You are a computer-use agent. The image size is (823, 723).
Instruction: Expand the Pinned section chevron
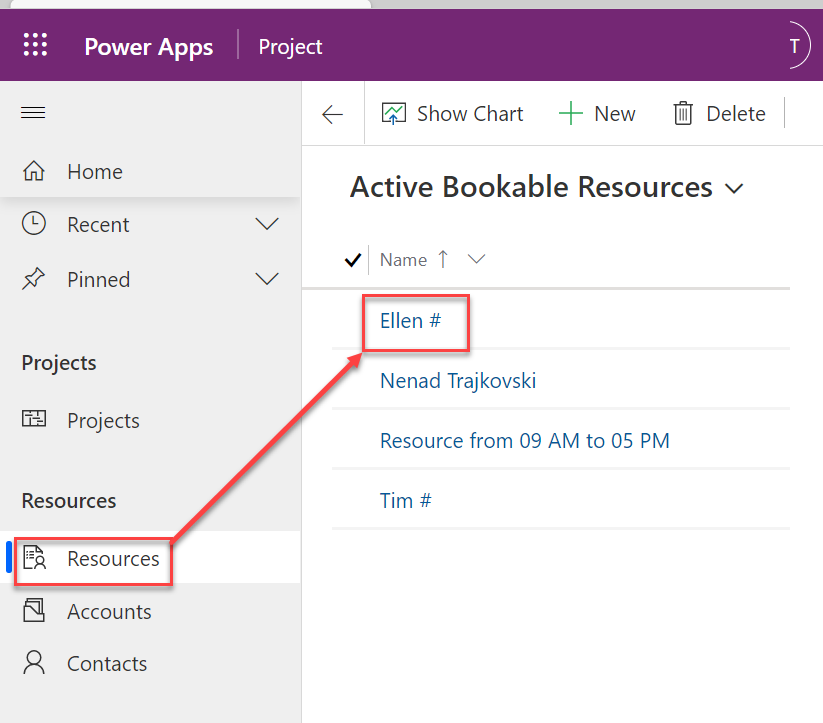coord(267,279)
